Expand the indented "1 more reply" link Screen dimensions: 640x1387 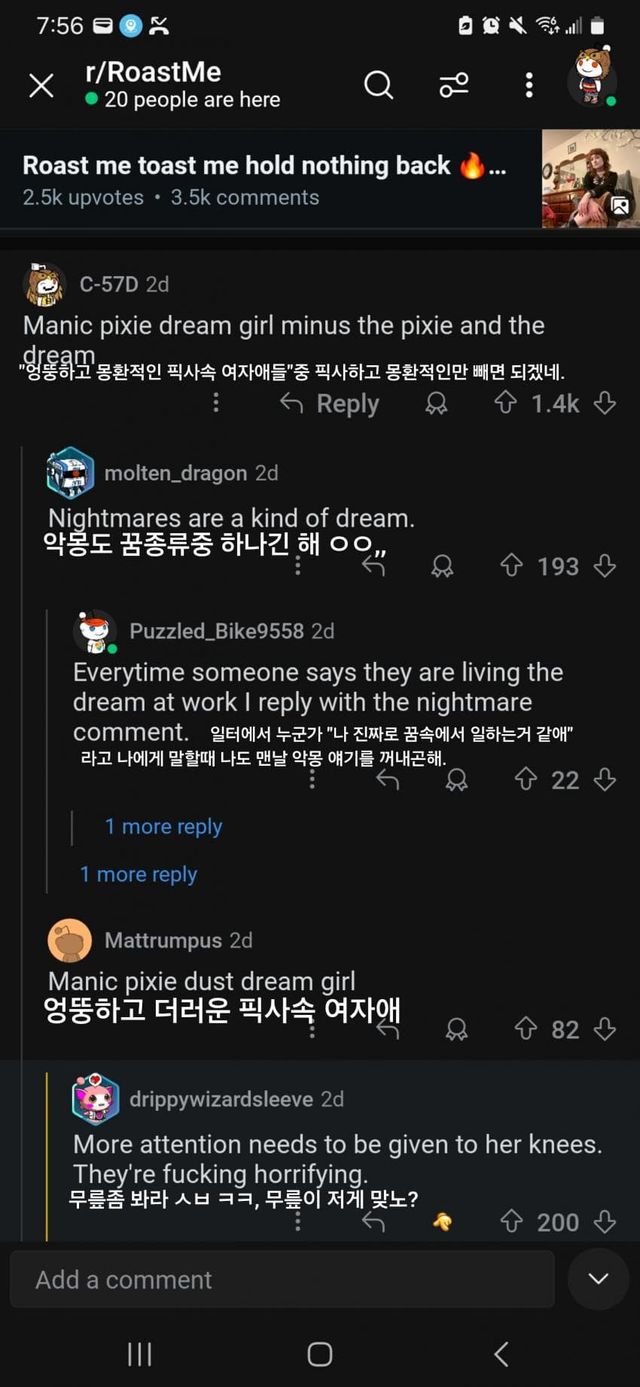163,827
